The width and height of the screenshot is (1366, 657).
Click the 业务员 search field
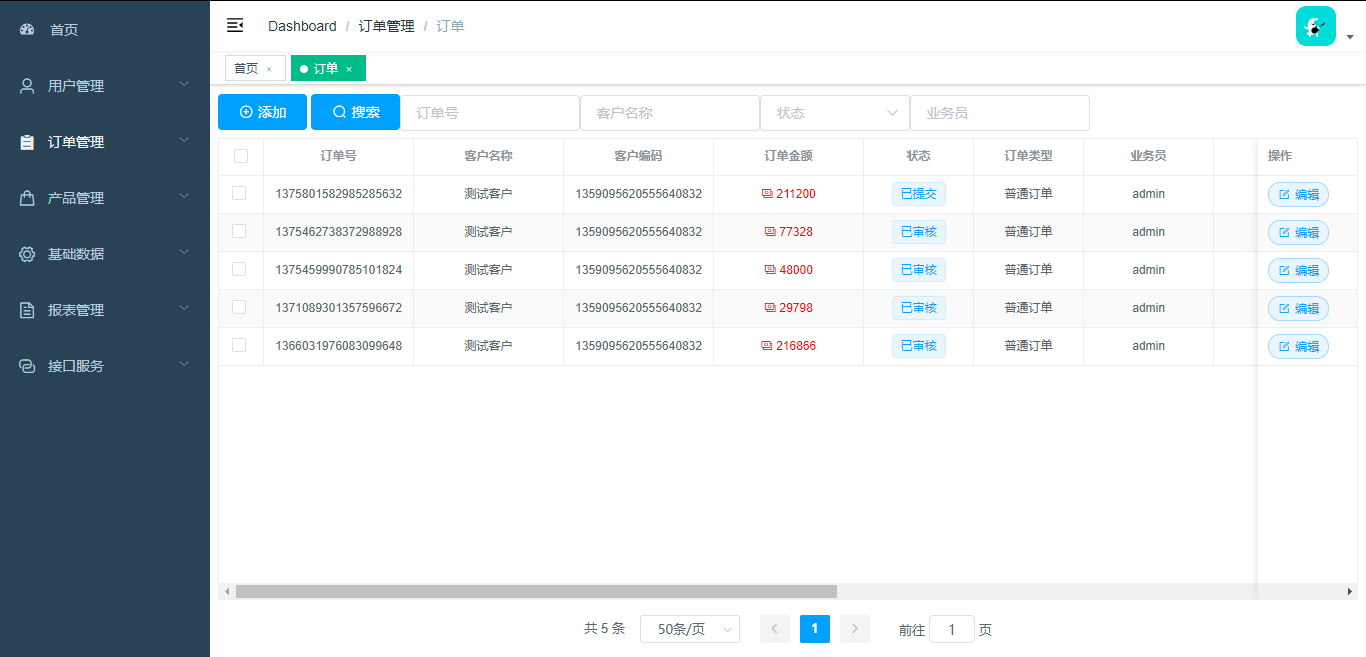(1000, 113)
